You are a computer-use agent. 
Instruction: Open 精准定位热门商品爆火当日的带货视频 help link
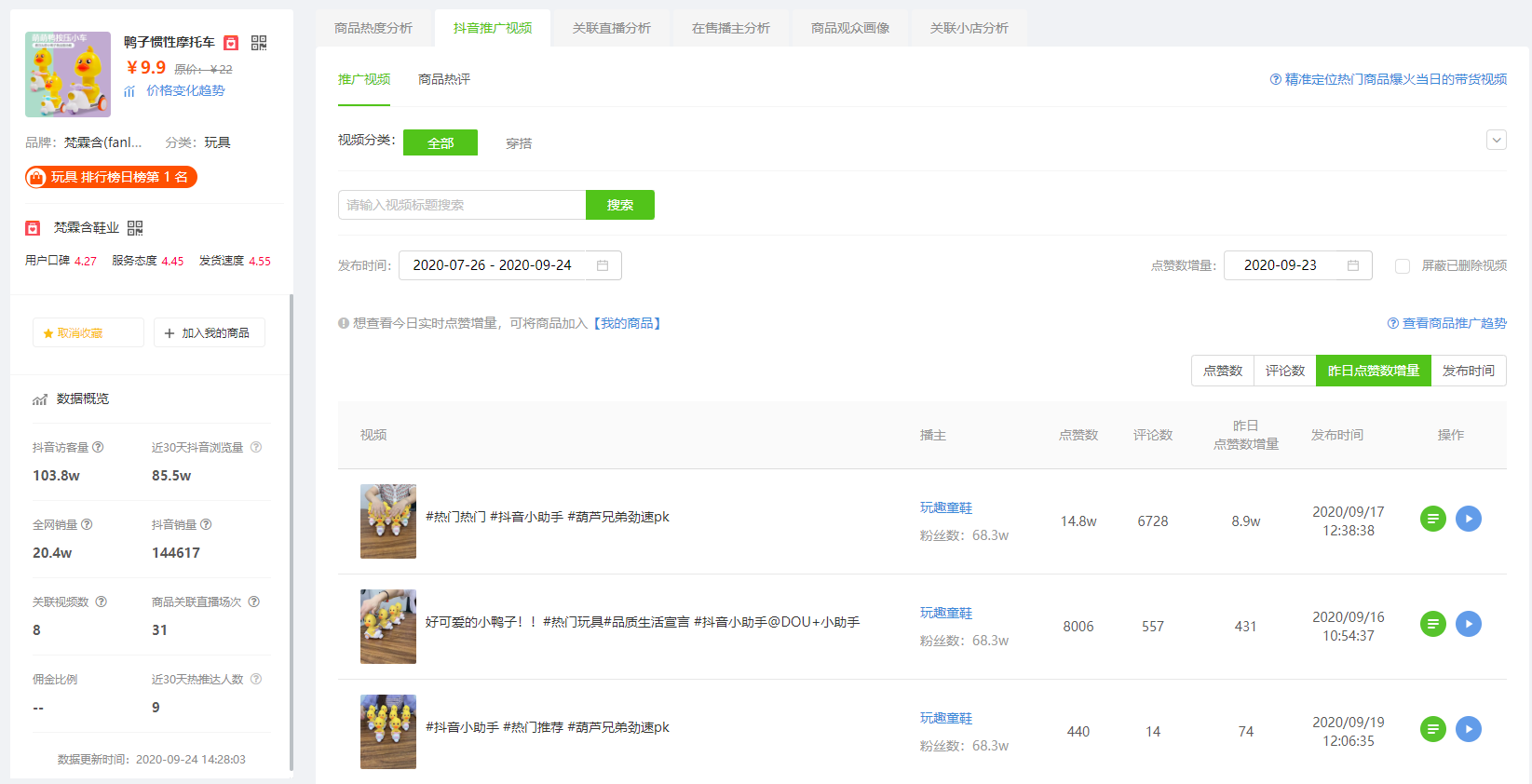pyautogui.click(x=1389, y=80)
